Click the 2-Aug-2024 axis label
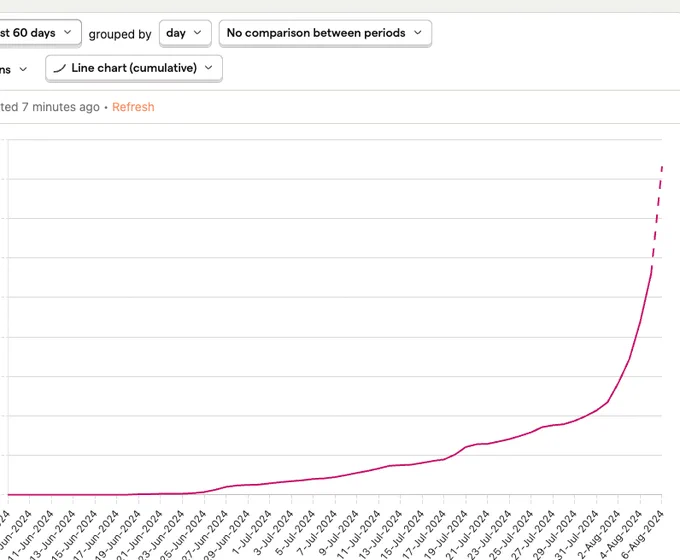The height and width of the screenshot is (560, 680). coord(599,535)
